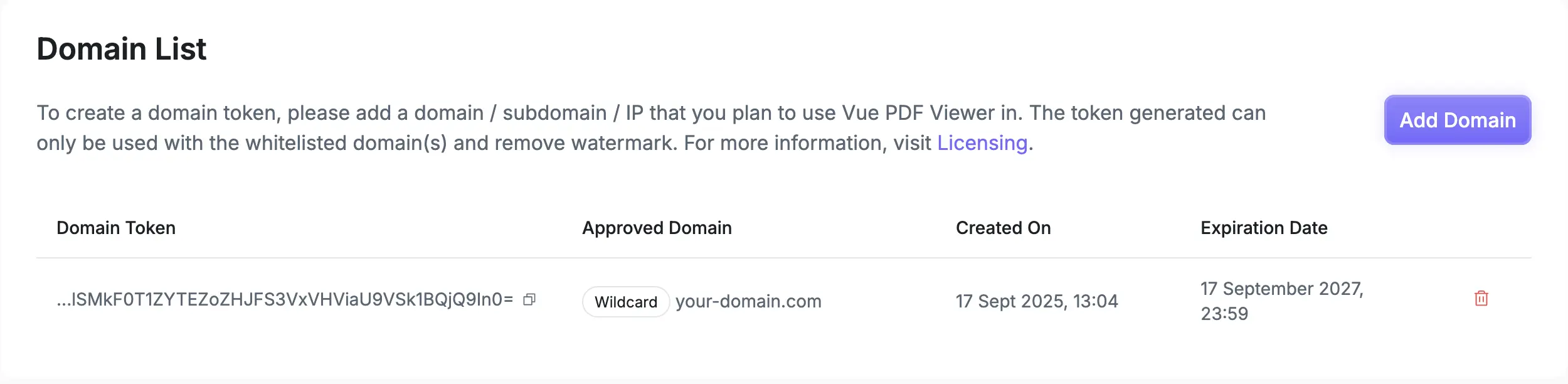1568x384 pixels.
Task: Open Licensing from the description text
Action: [982, 144]
